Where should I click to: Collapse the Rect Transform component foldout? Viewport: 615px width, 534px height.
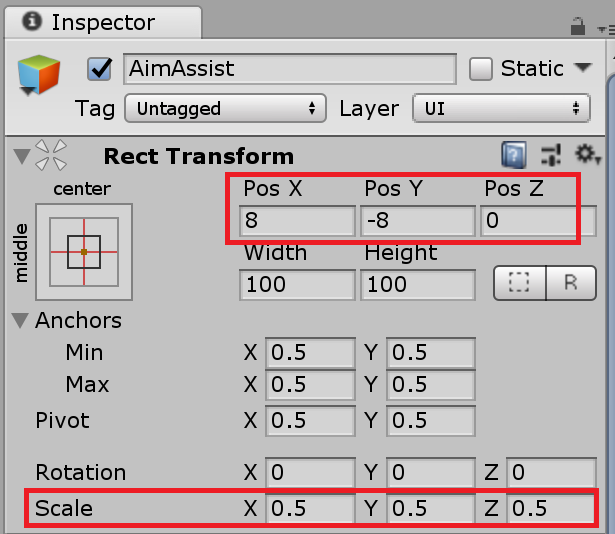pyautogui.click(x=20, y=156)
